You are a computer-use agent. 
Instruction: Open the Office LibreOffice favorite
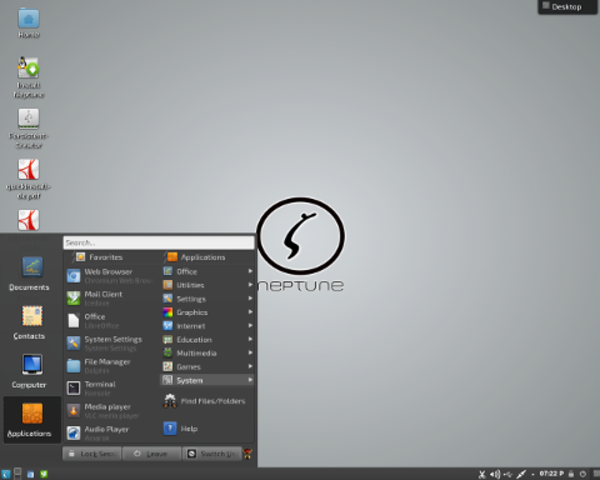pyautogui.click(x=110, y=321)
